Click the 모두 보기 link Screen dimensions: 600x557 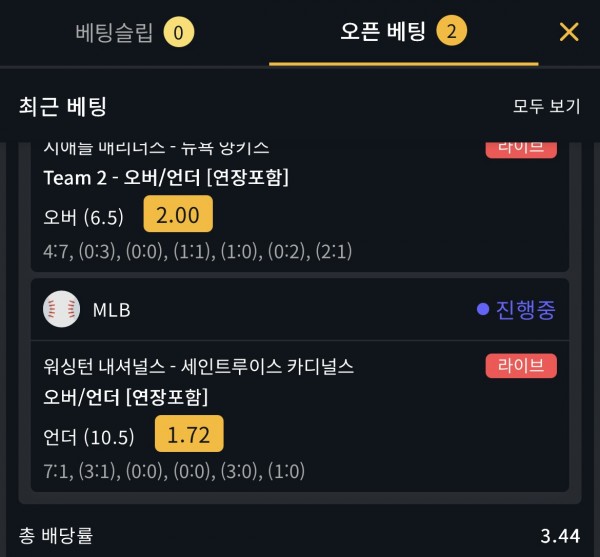coord(546,106)
